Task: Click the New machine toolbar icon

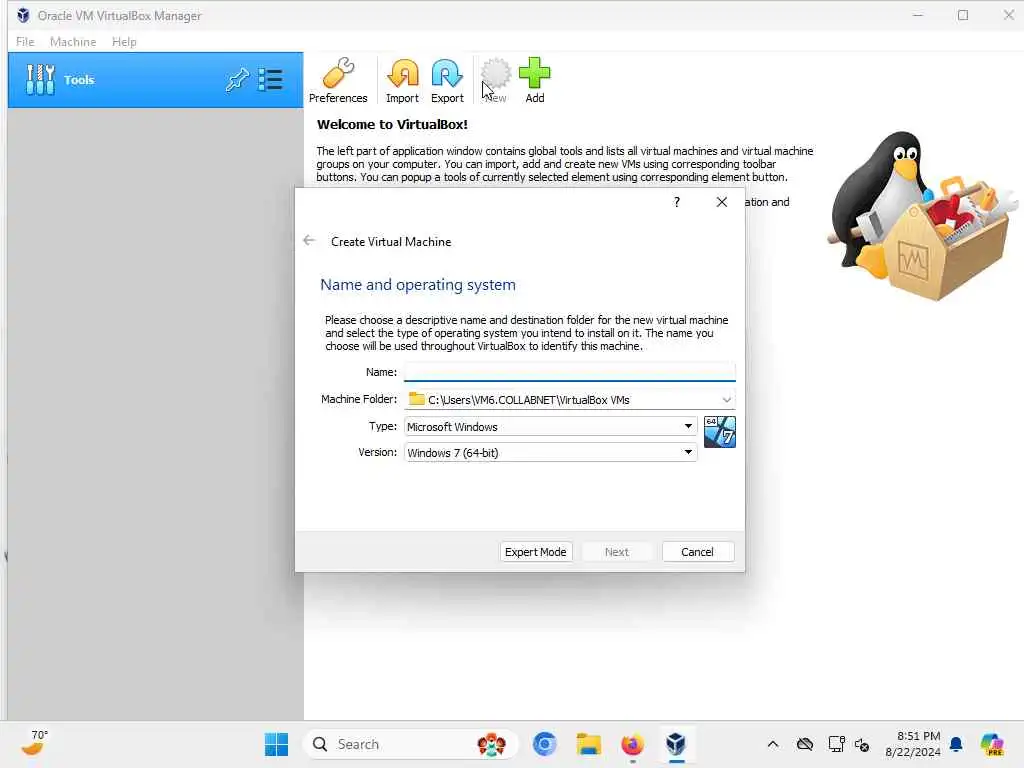Action: (496, 80)
